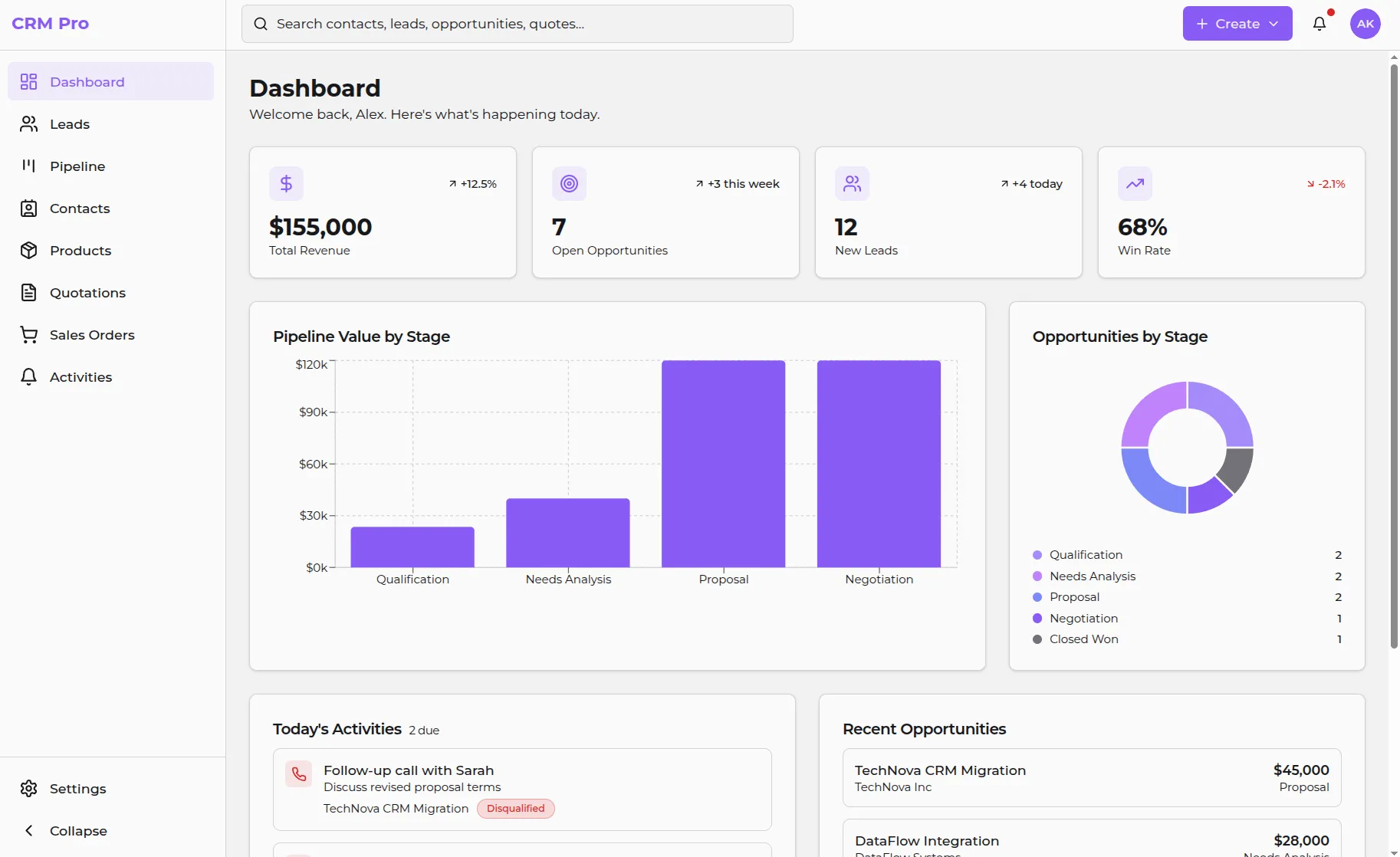Open the Settings menu item

pyautogui.click(x=77, y=788)
